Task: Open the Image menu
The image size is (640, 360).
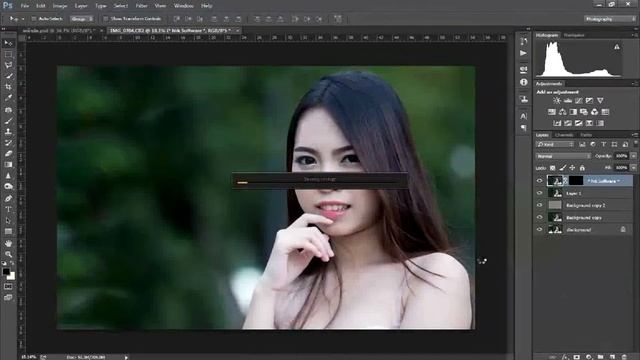Action: pyautogui.click(x=60, y=6)
